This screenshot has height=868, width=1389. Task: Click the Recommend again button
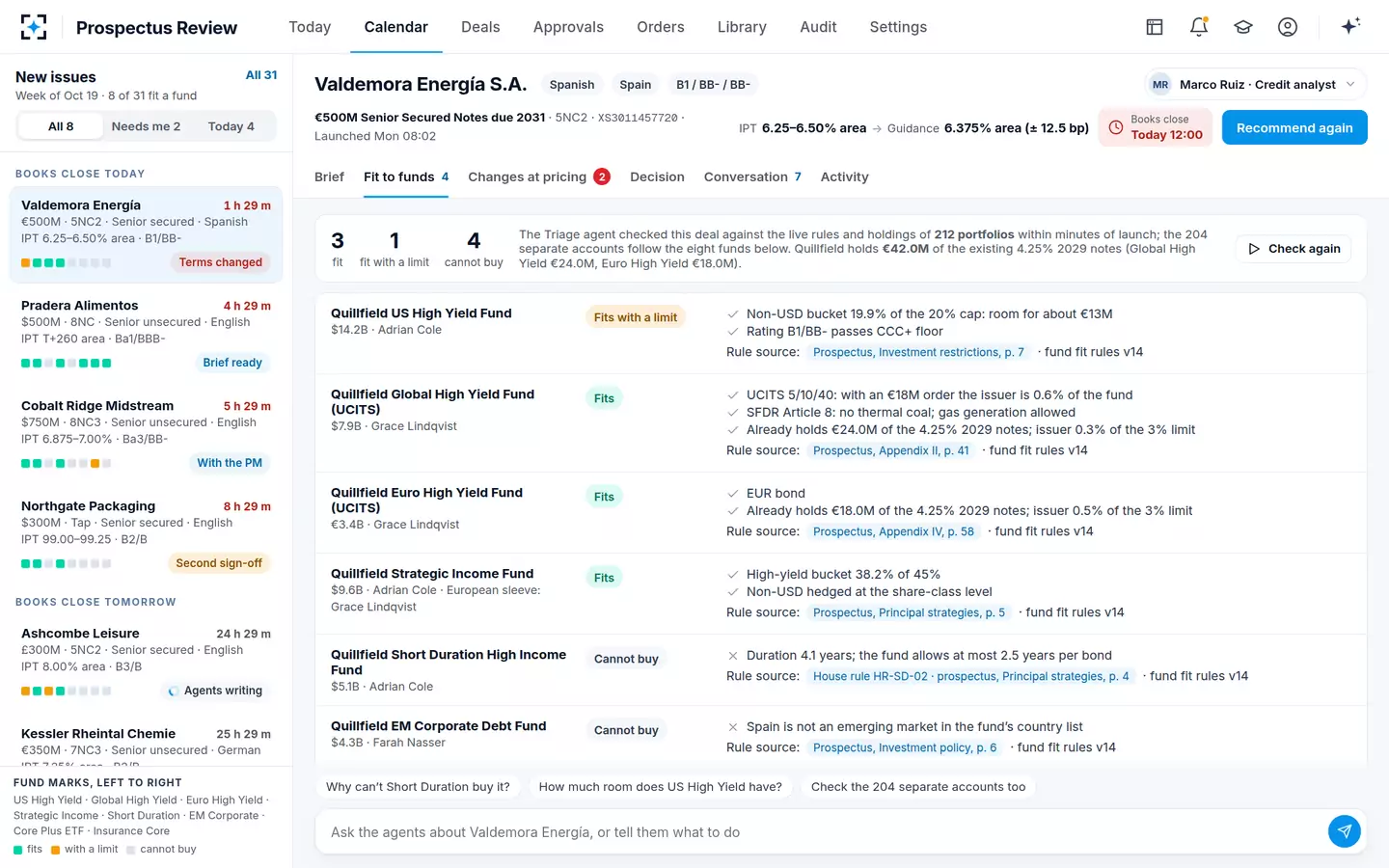pyautogui.click(x=1294, y=127)
